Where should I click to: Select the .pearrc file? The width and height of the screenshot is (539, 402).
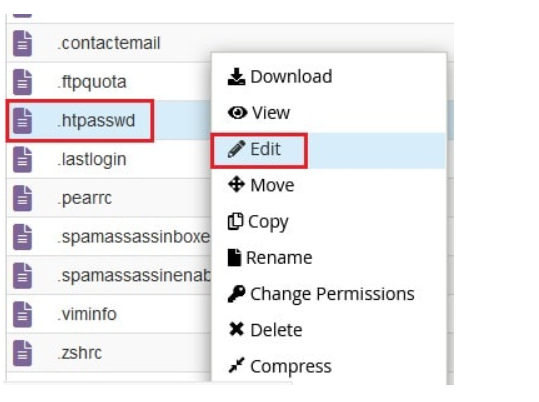pyautogui.click(x=85, y=198)
